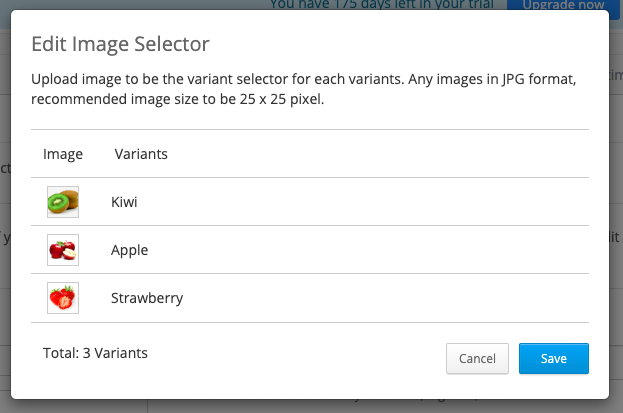Cancel editing the image selector
This screenshot has width=623, height=413.
[477, 359]
